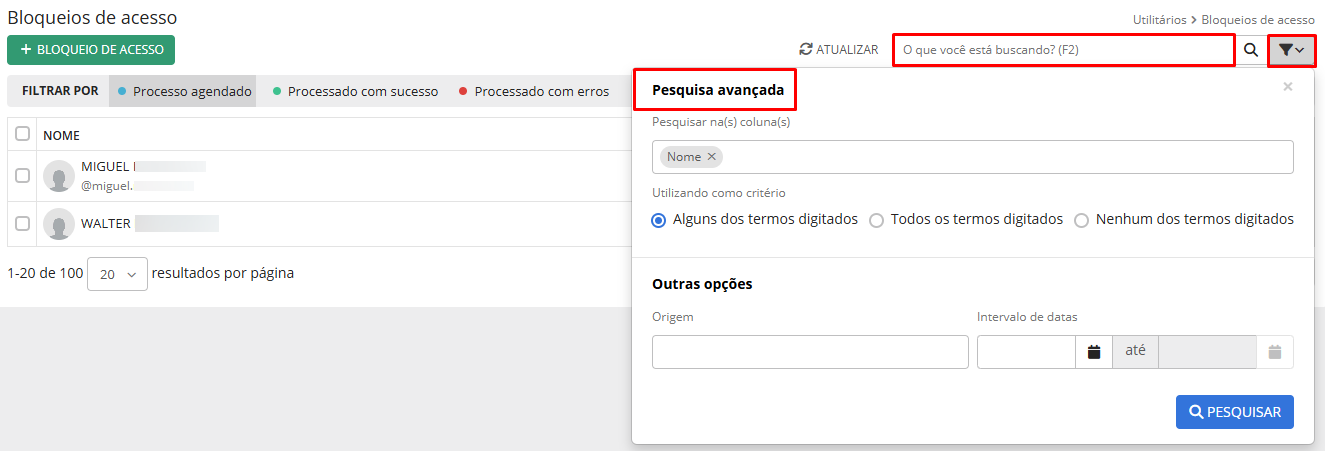
Task: Tick the select-all checkbox in header
Action: point(22,134)
